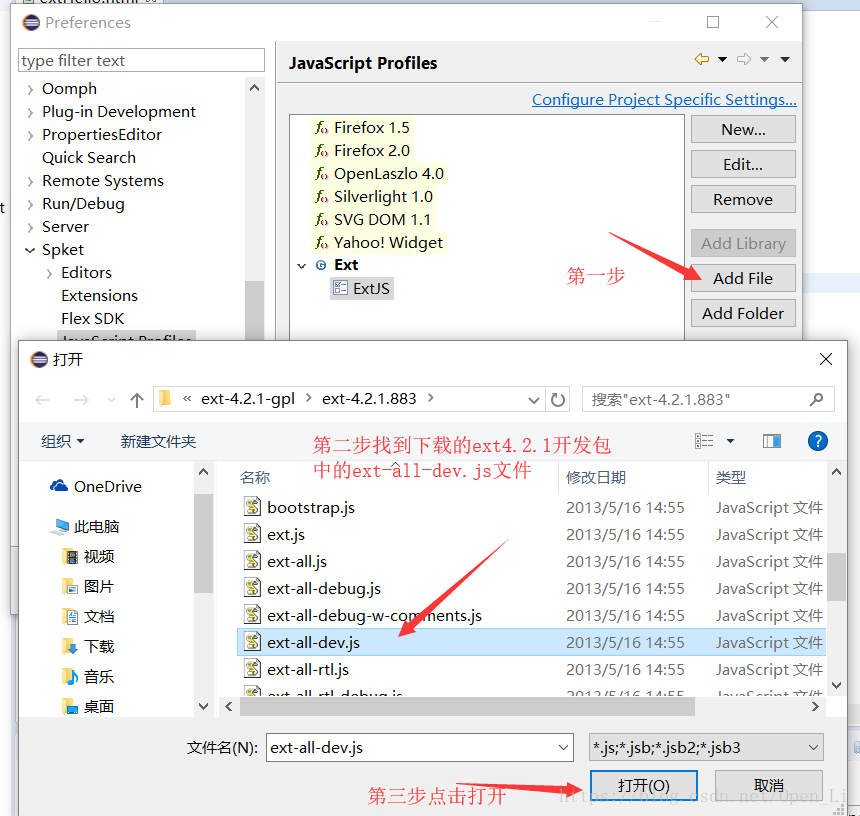860x816 pixels.
Task: Click the Remove profile button
Action: [743, 200]
